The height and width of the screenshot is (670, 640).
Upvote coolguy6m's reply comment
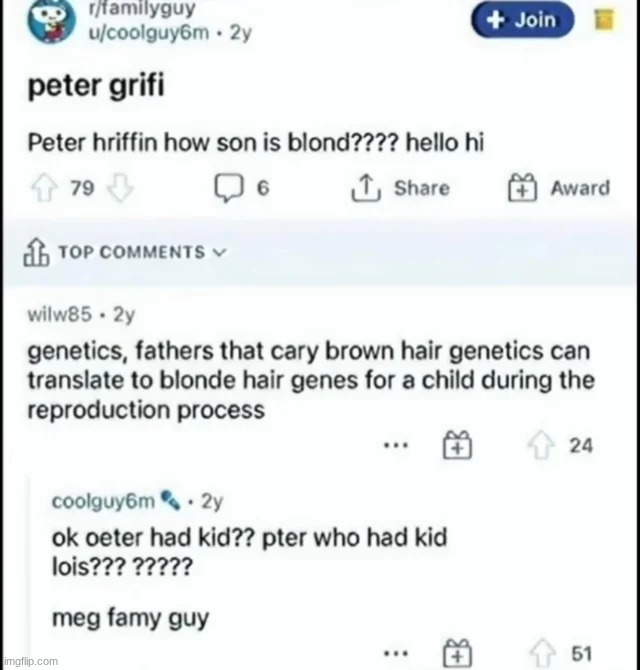pyautogui.click(x=541, y=652)
